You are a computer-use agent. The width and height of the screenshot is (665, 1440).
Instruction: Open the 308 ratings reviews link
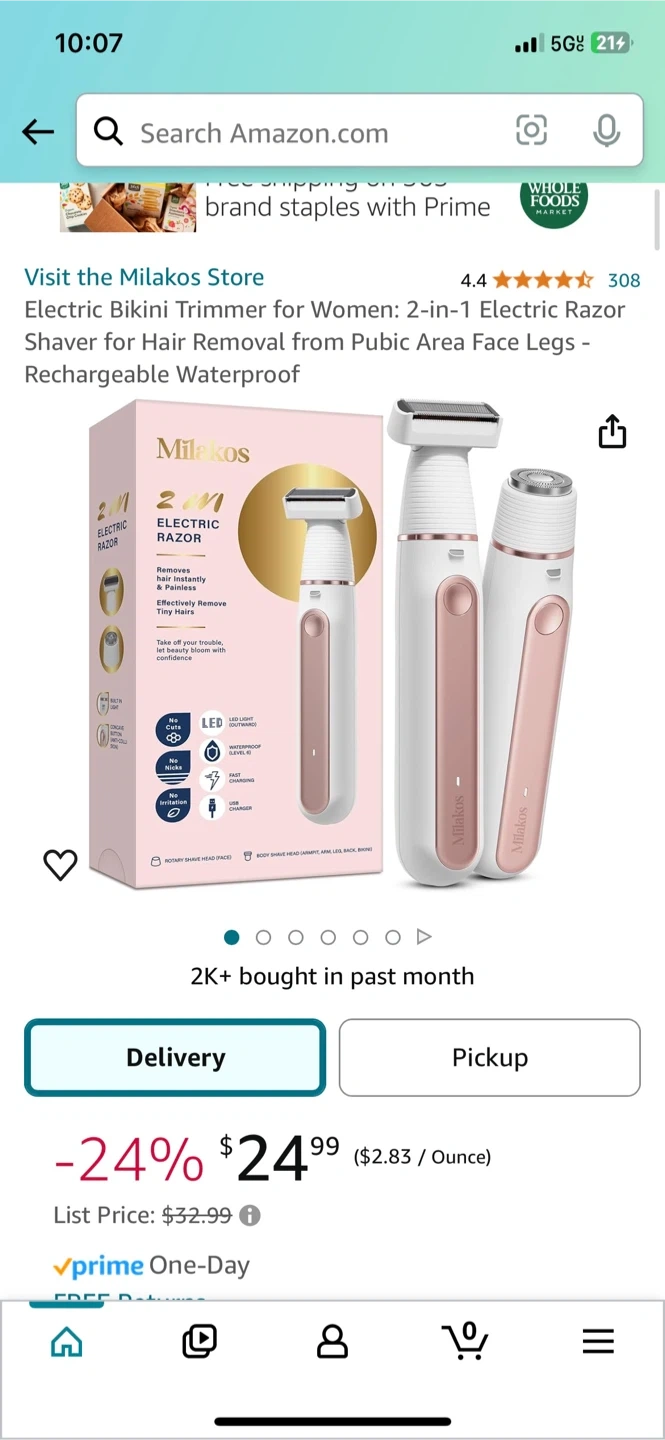point(624,280)
